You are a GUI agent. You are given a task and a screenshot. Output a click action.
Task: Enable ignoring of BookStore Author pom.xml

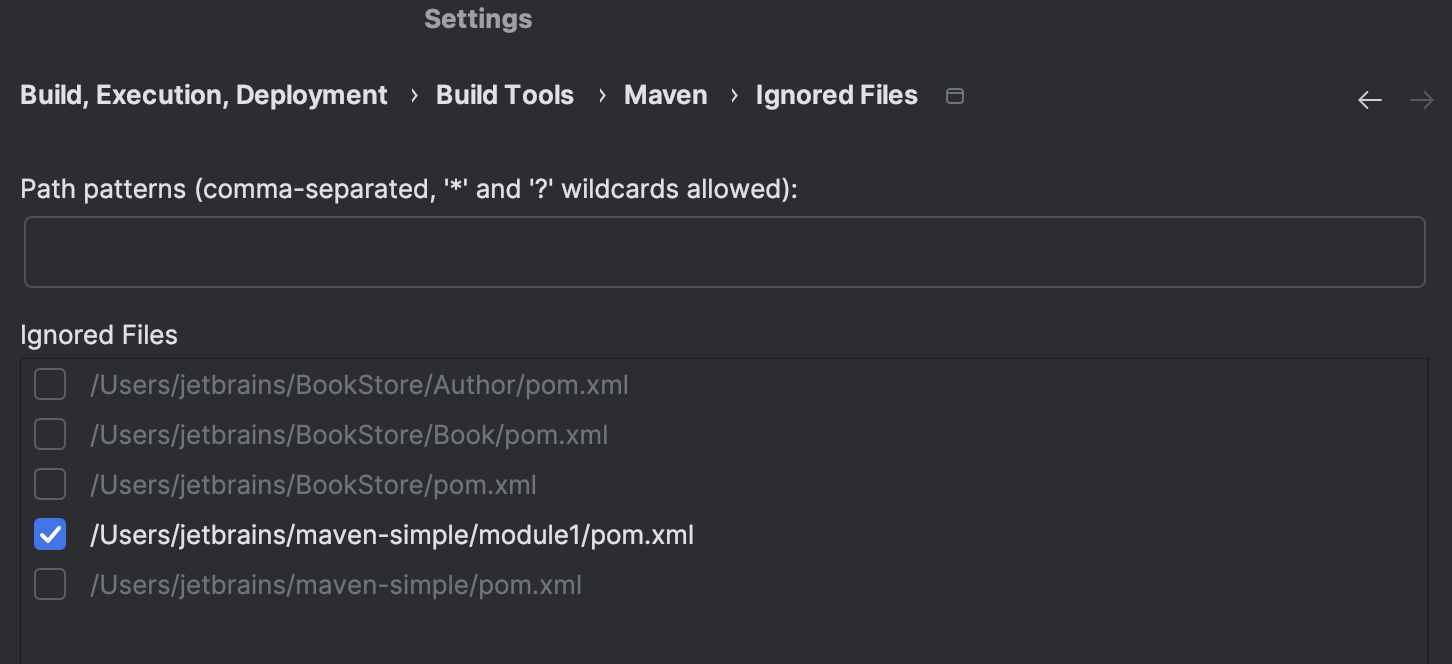[50, 384]
